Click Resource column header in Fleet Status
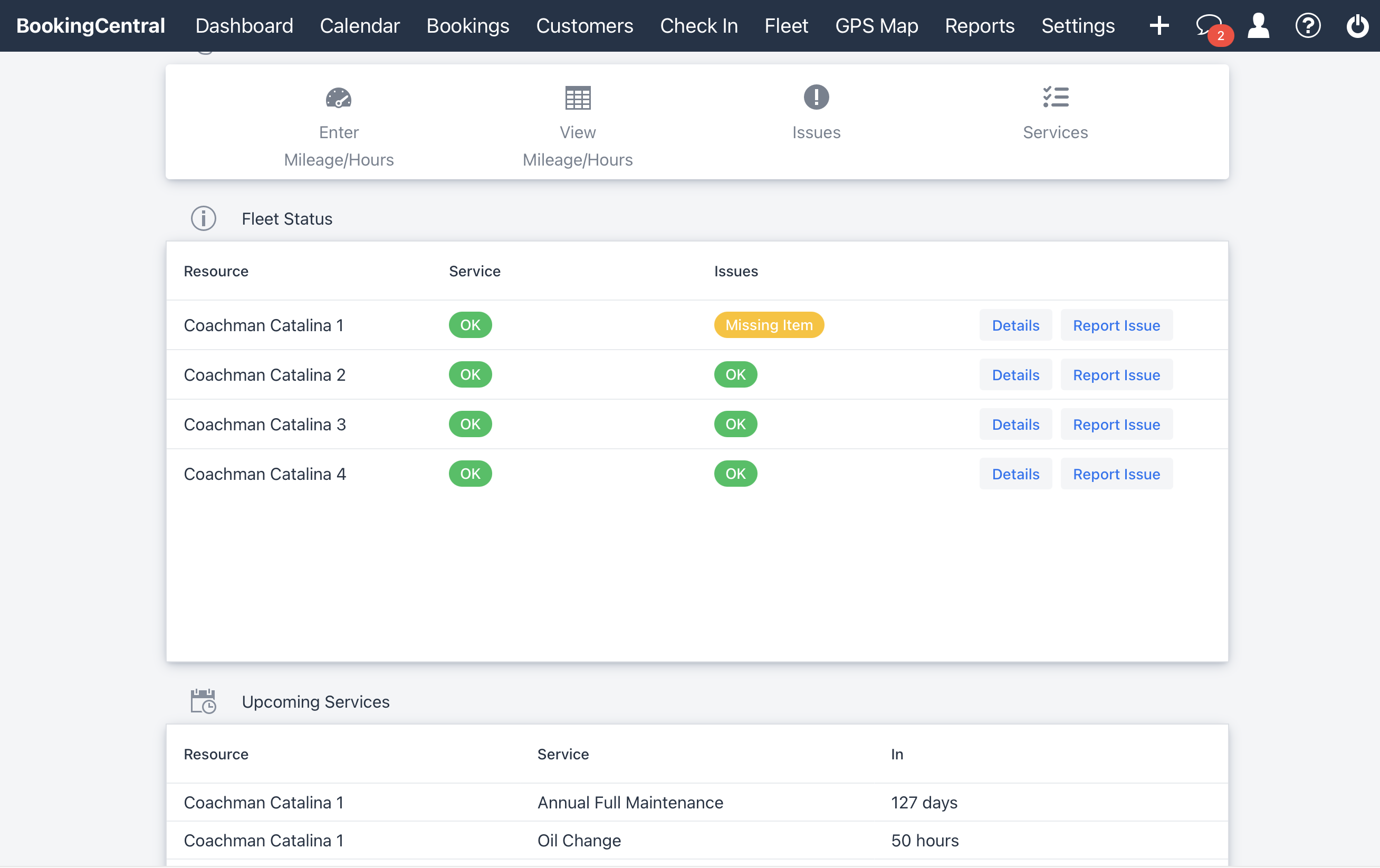 pyautogui.click(x=216, y=271)
